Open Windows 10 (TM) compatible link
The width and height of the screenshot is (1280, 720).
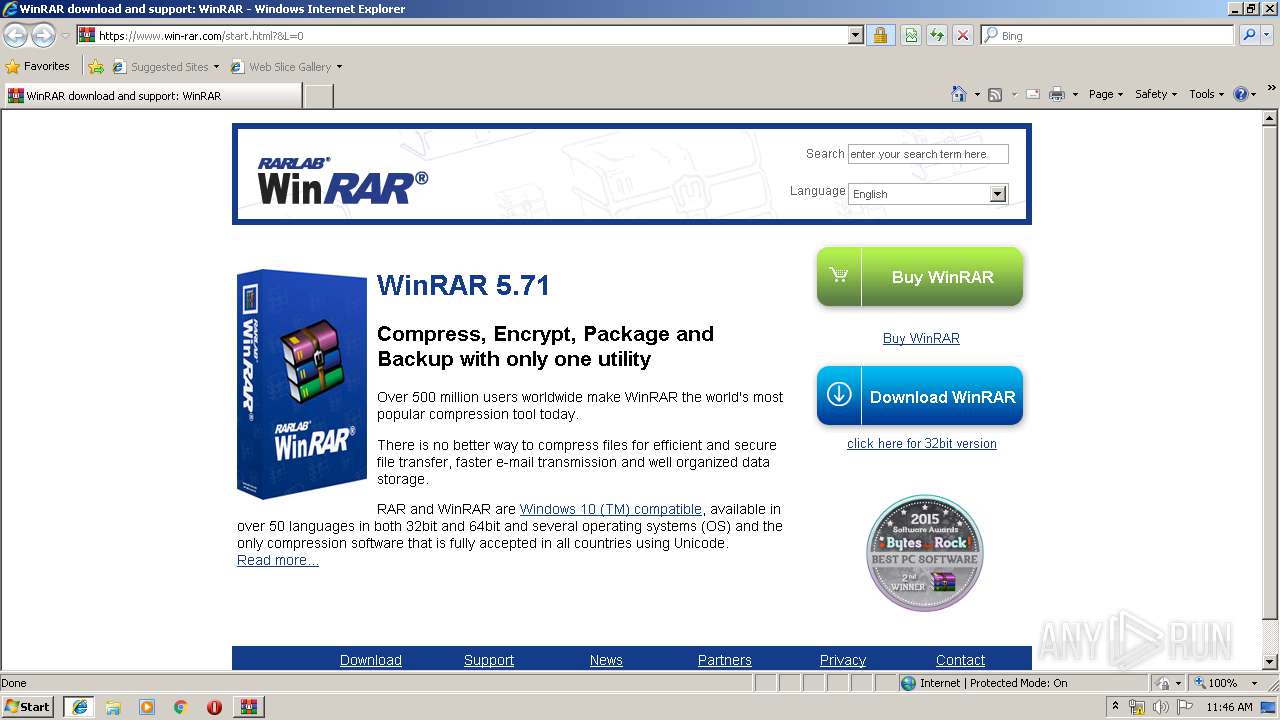(611, 509)
